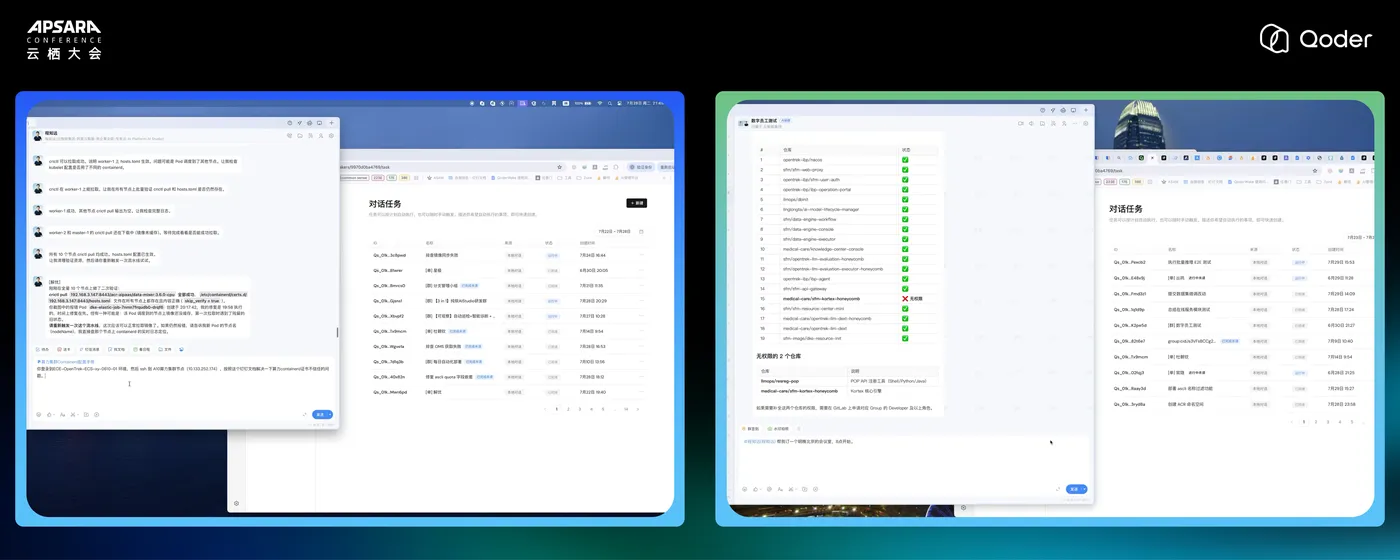1400x560 pixels.
Task: Click opentrek-ibp/nacos row in right chat table
Action: click(x=848, y=159)
